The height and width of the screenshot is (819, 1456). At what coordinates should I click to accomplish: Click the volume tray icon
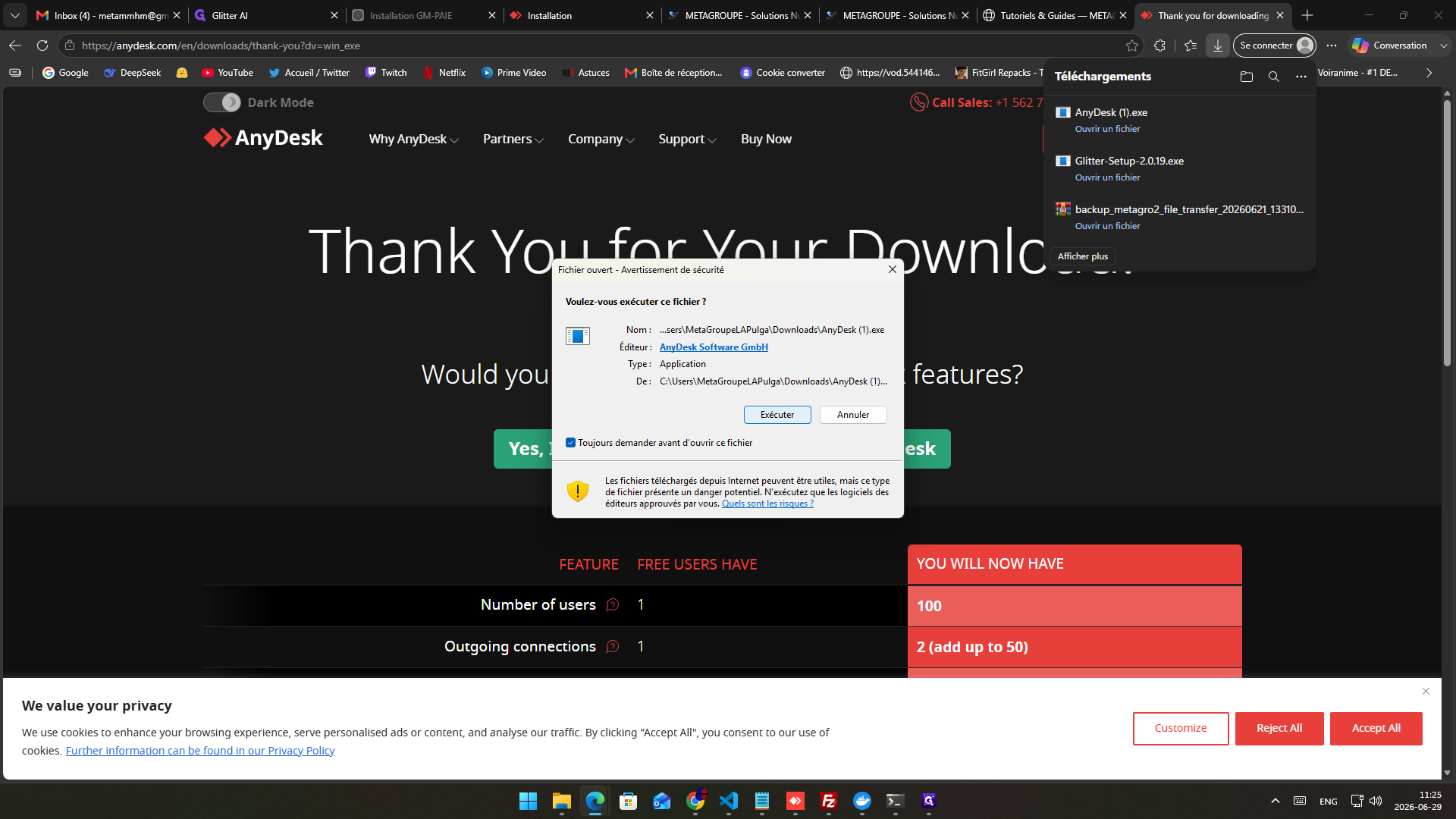tap(1376, 801)
